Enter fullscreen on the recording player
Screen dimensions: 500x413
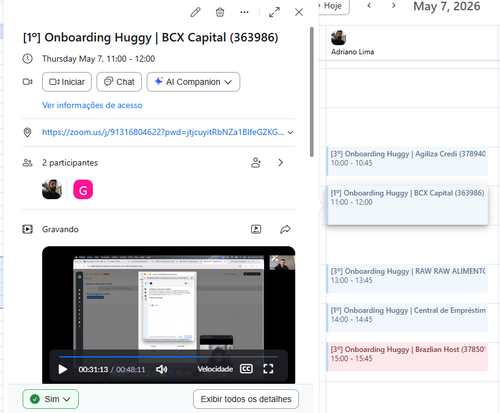(x=268, y=369)
